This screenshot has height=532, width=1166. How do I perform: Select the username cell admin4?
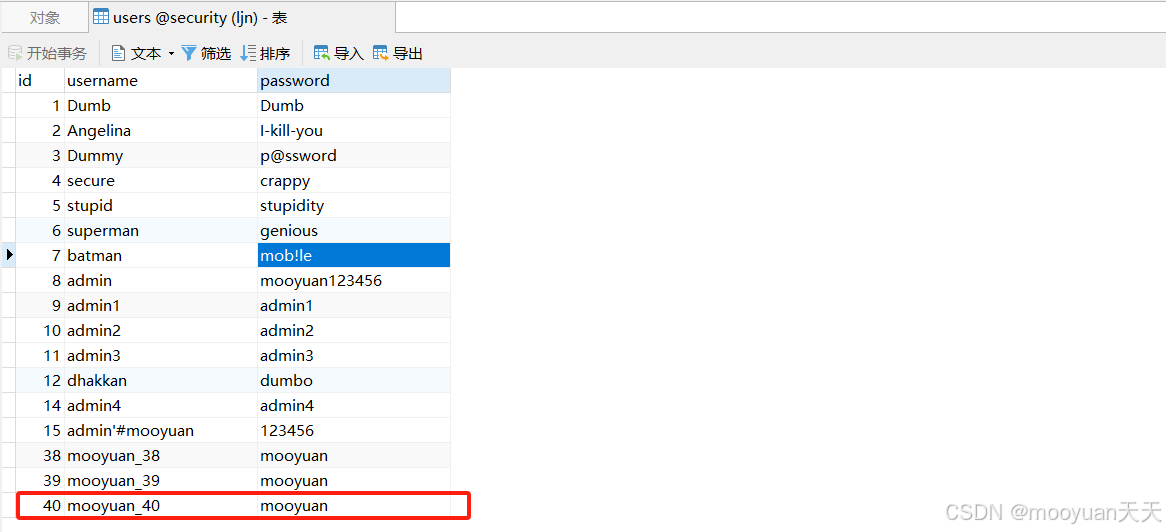[x=161, y=406]
